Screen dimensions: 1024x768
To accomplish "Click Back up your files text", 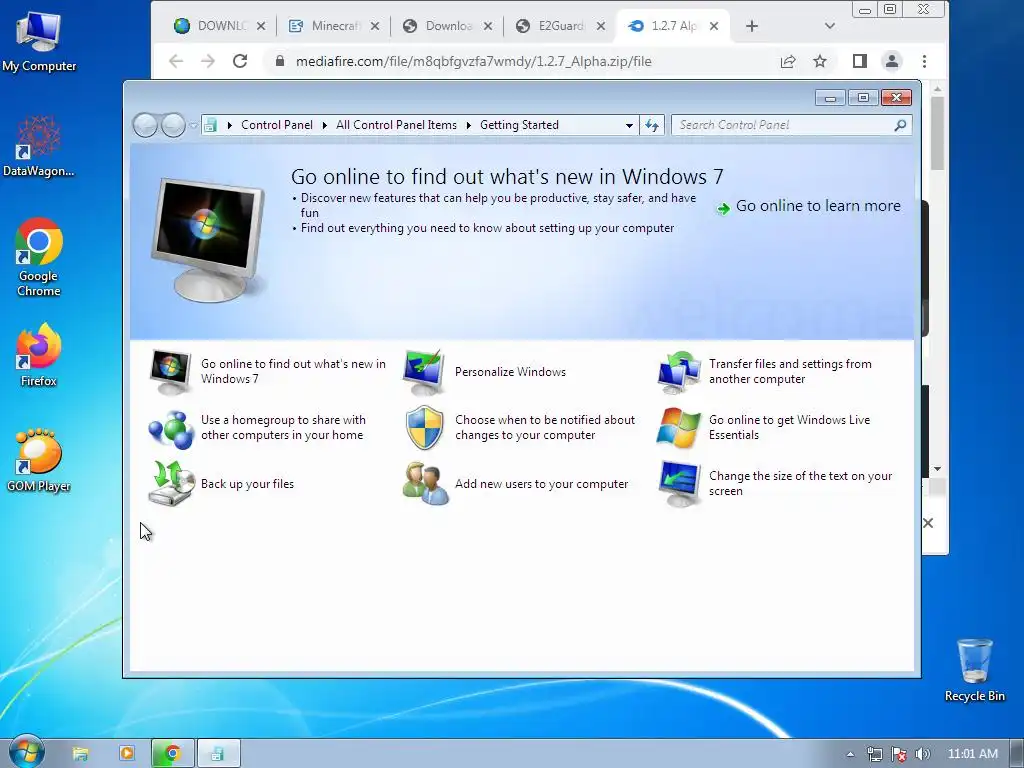I will click(247, 484).
